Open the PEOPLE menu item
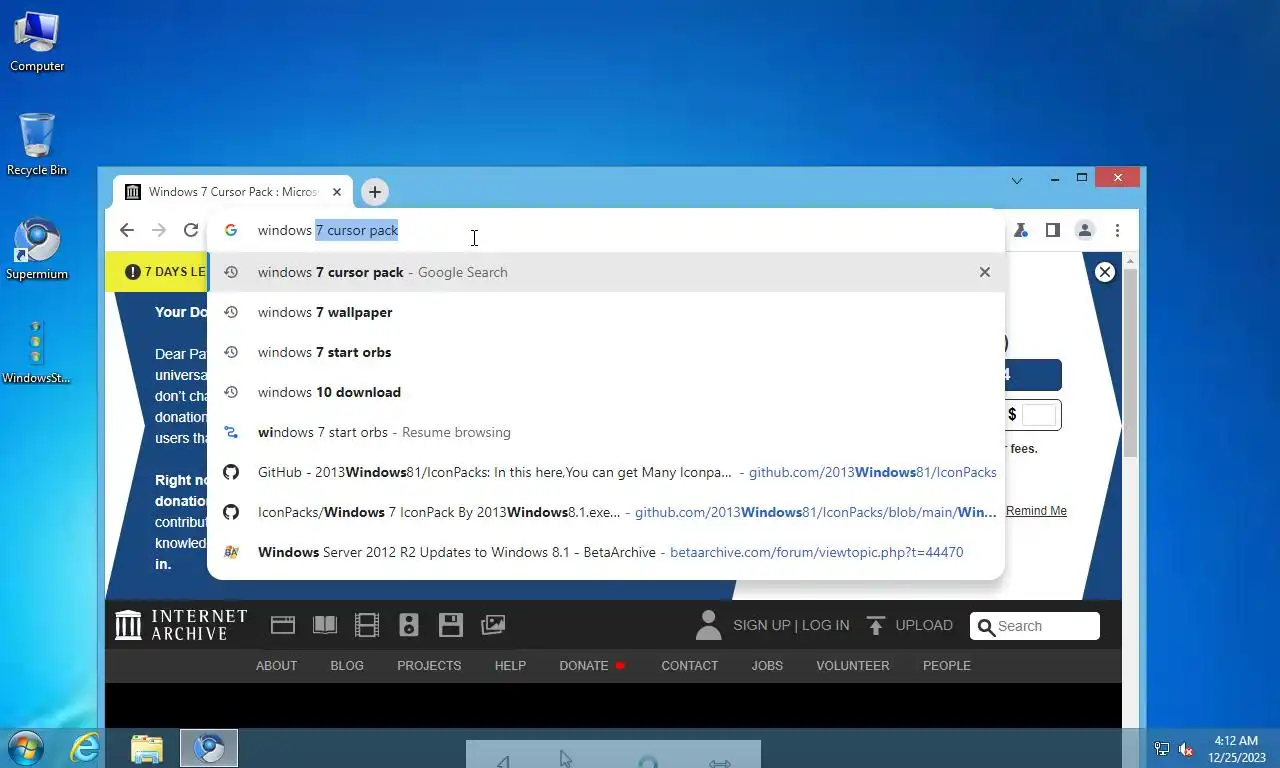 click(946, 665)
